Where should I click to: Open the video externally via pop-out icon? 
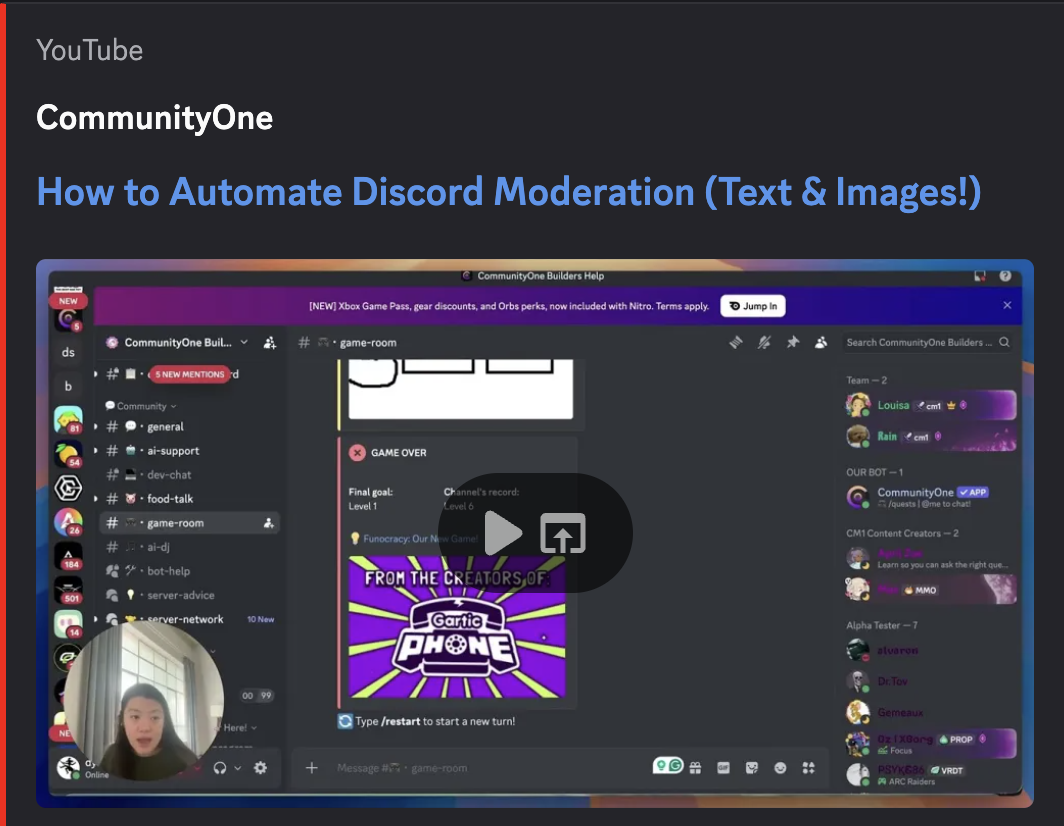tap(563, 533)
